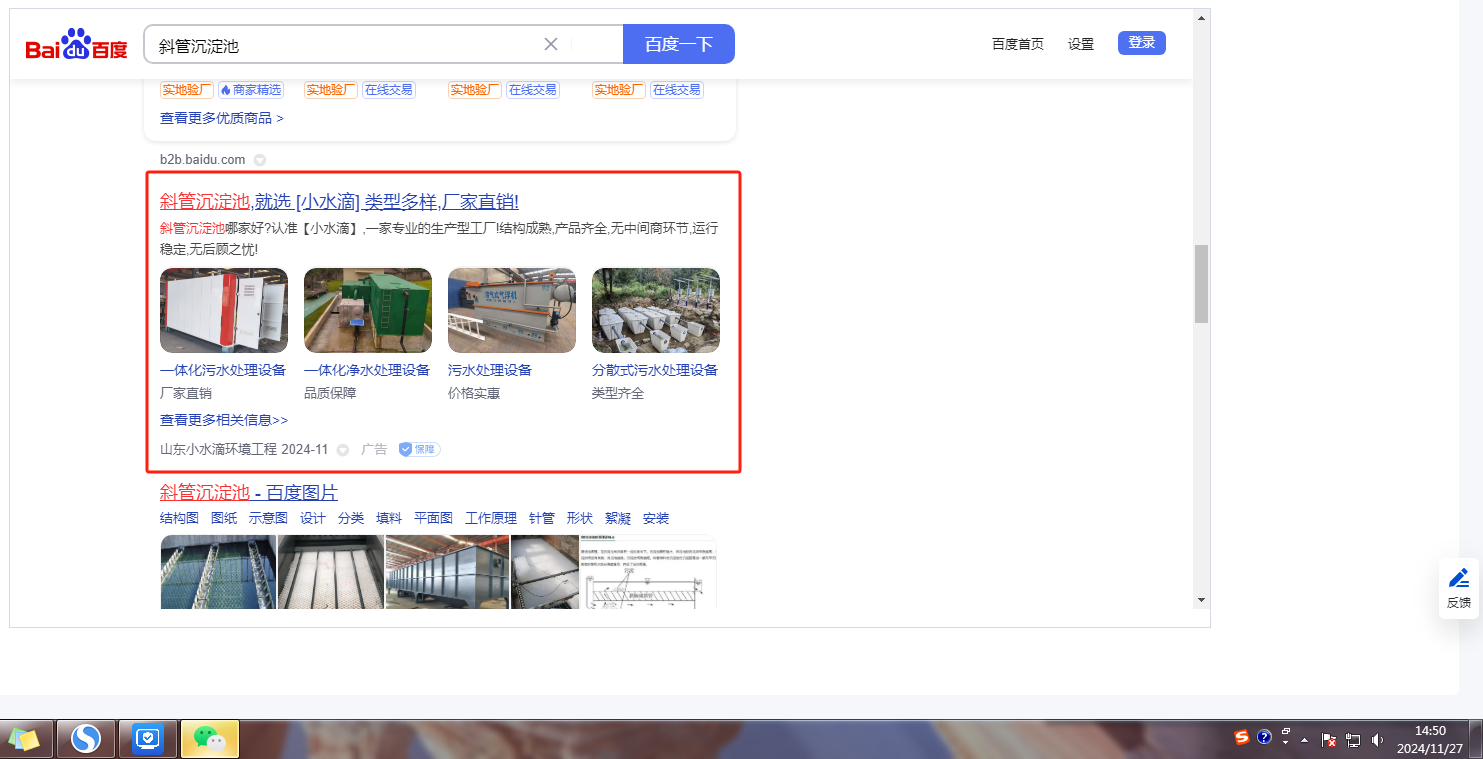Select the 分类 image tag
This screenshot has height=759, width=1483.
pos(351,518)
